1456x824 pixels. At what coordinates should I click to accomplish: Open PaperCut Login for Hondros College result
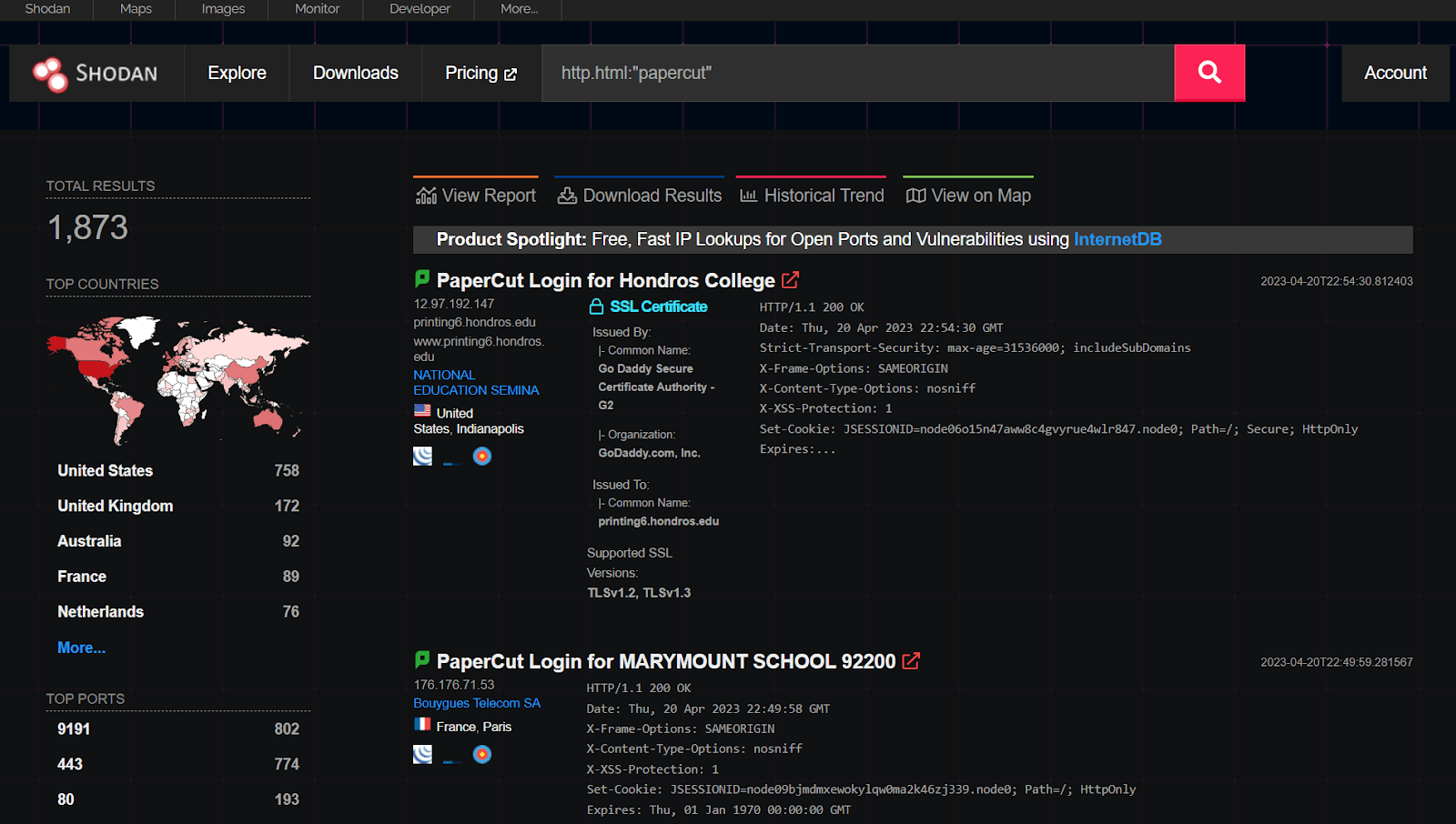coord(606,280)
